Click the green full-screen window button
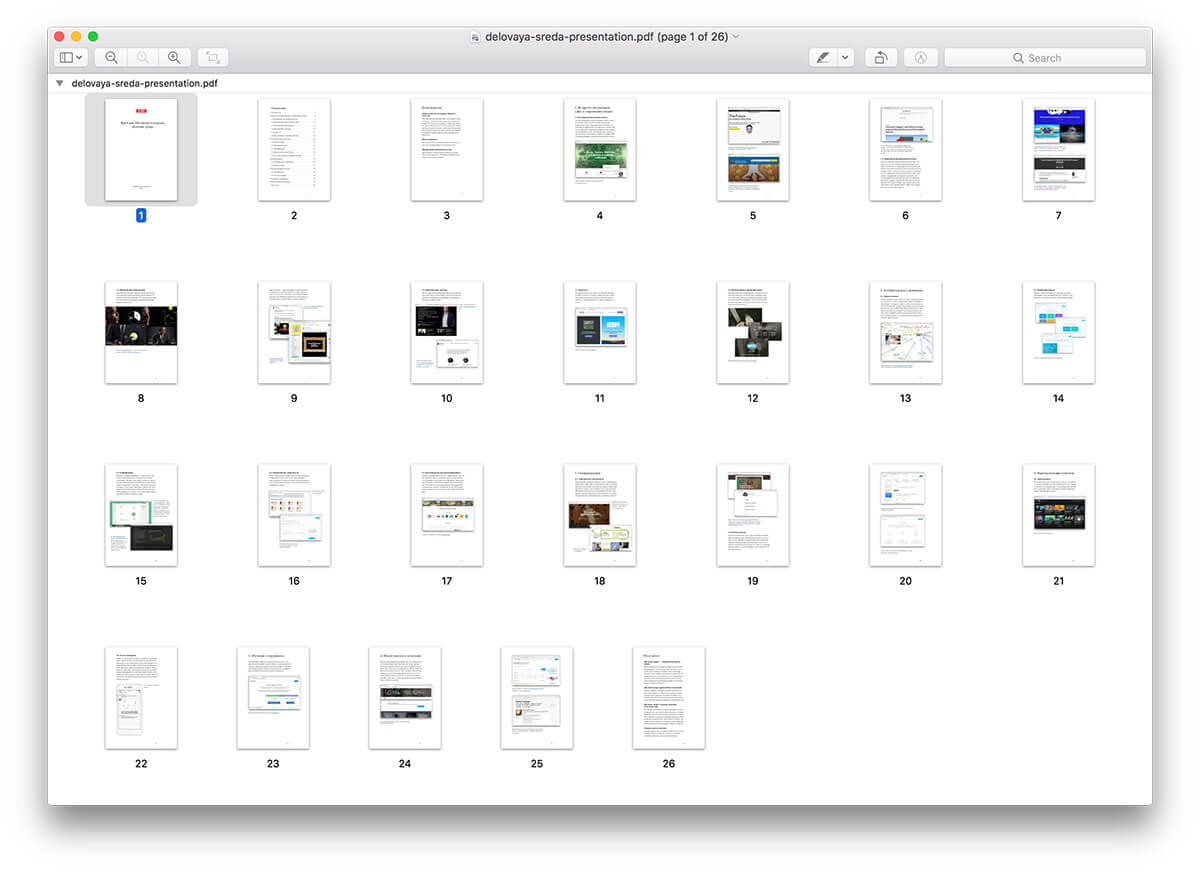 pos(93,36)
